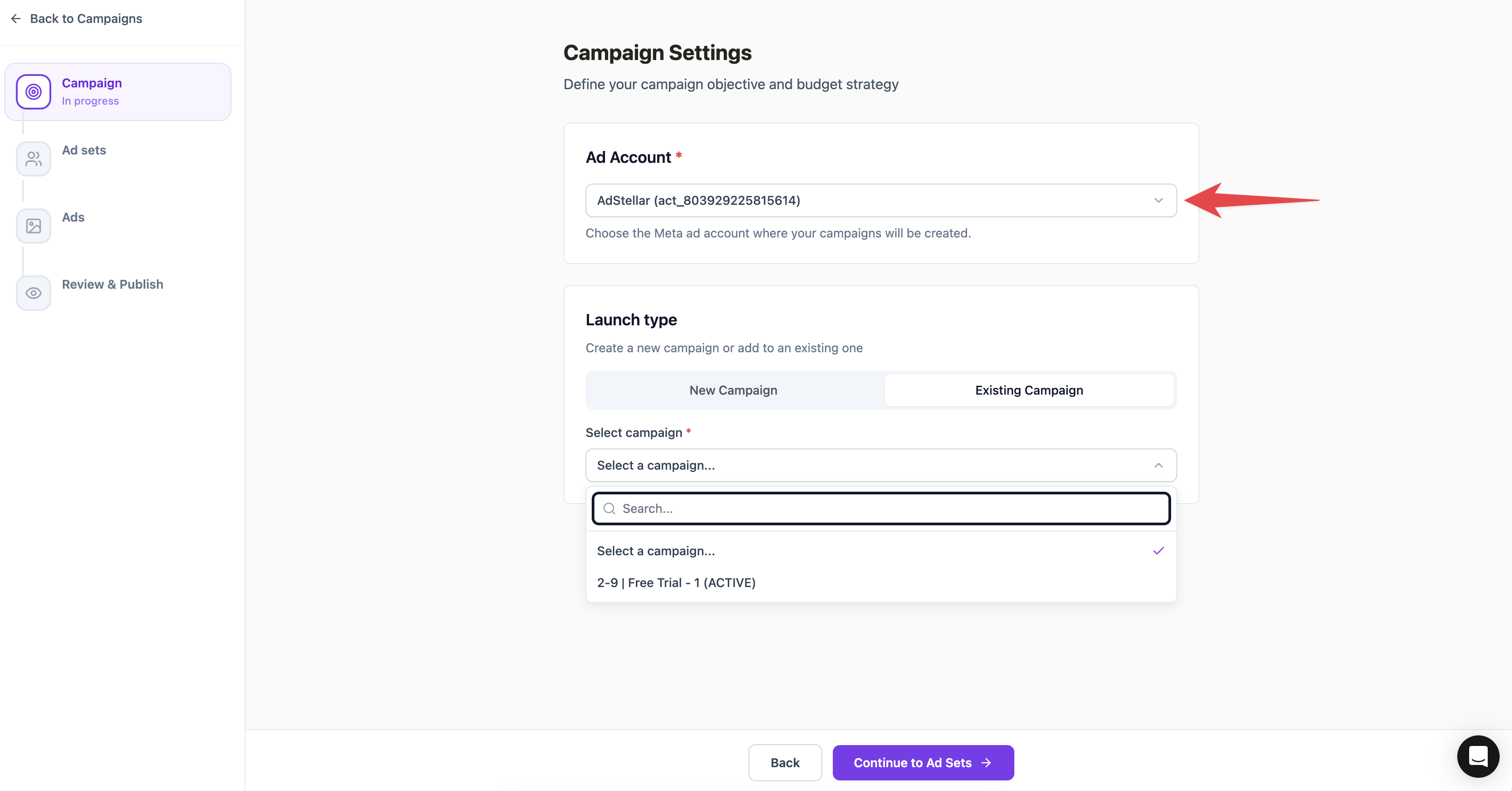Image resolution: width=1512 pixels, height=791 pixels.
Task: Click the Ads image icon
Action: pyautogui.click(x=34, y=226)
